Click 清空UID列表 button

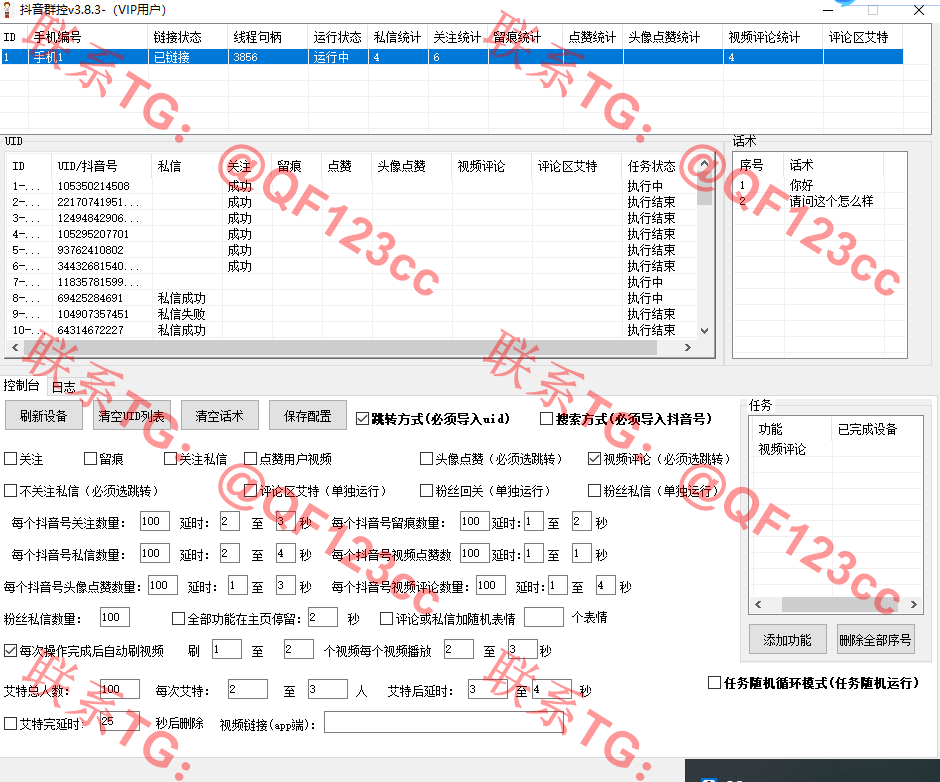click(132, 416)
